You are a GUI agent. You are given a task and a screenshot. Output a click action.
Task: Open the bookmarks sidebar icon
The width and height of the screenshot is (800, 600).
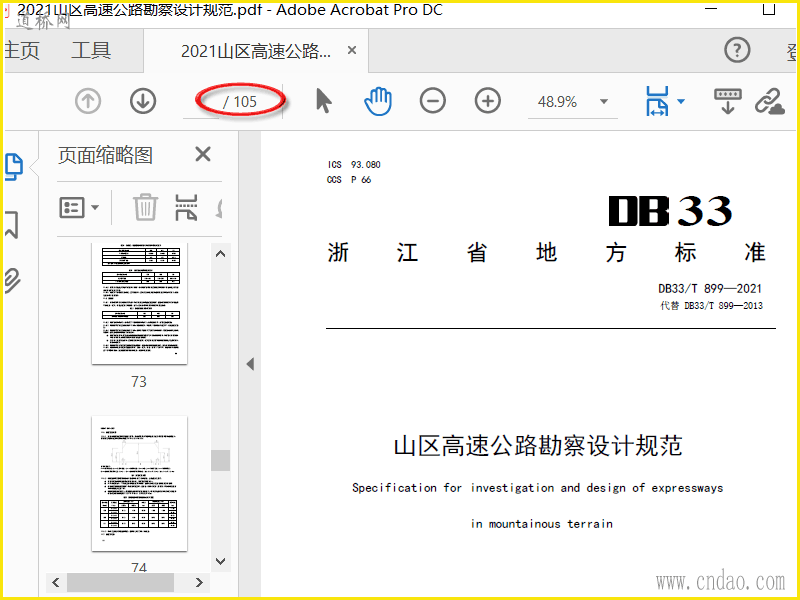pos(11,224)
